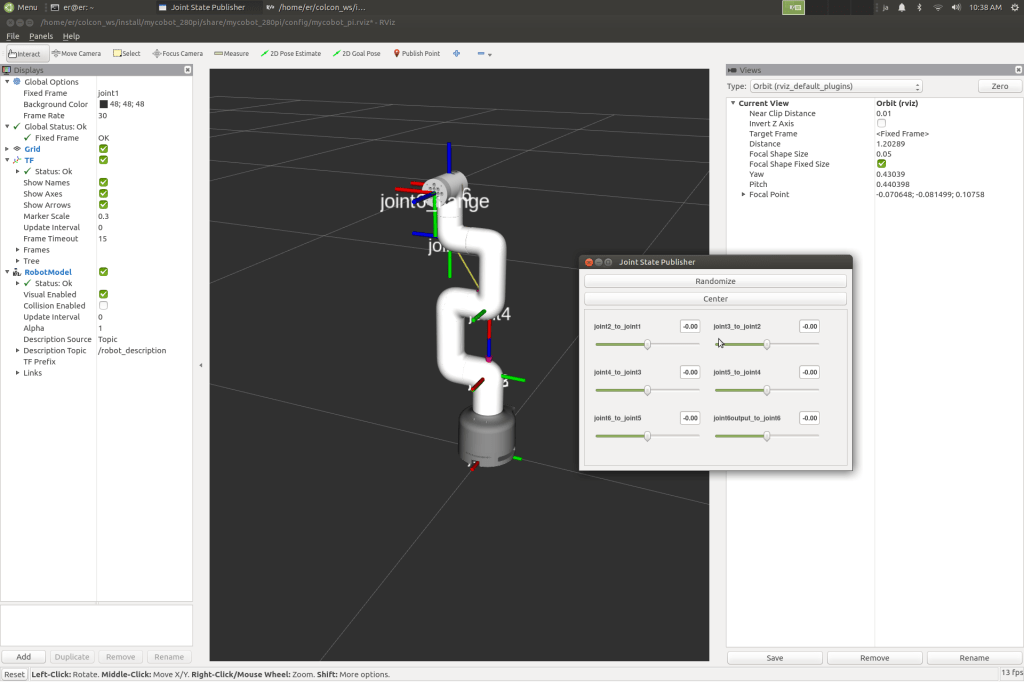Enable the Collision Enabled checkbox
1024x682 pixels.
[x=103, y=306]
